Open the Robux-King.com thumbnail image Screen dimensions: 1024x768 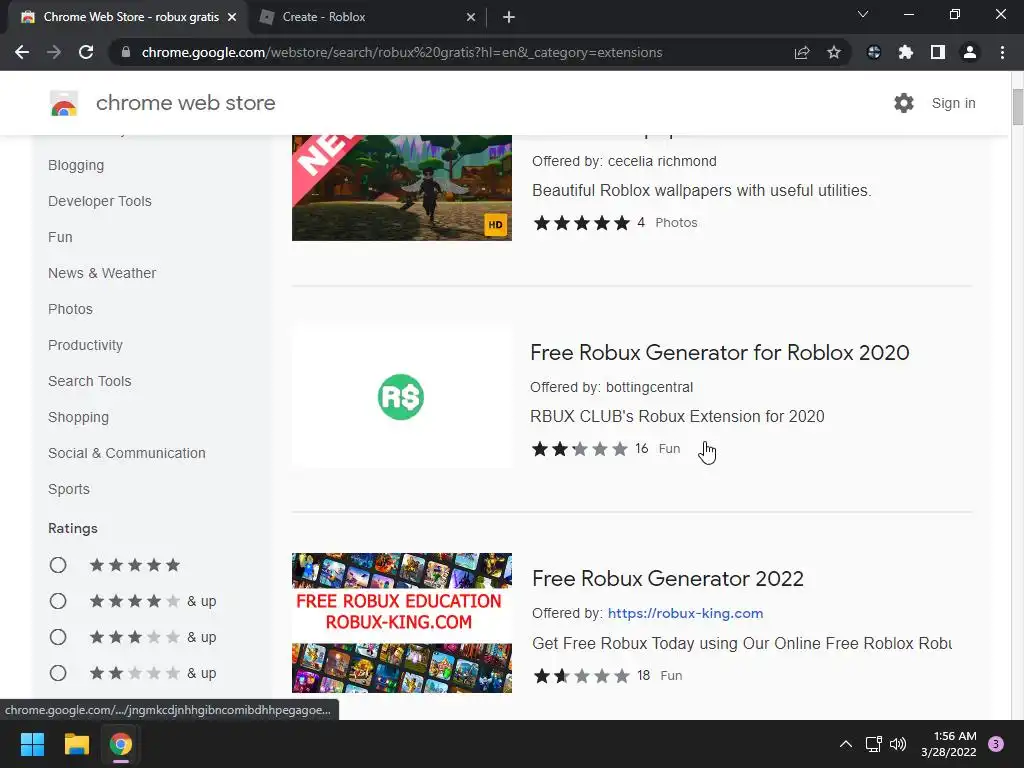click(402, 623)
